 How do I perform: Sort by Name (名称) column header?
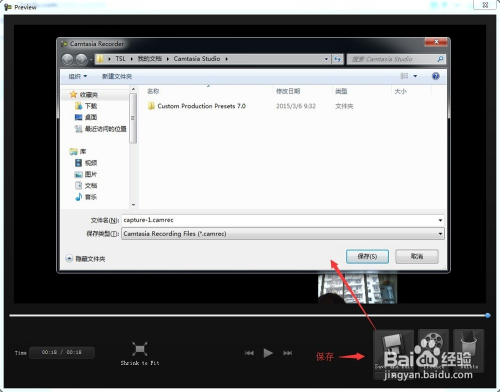pyautogui.click(x=153, y=91)
